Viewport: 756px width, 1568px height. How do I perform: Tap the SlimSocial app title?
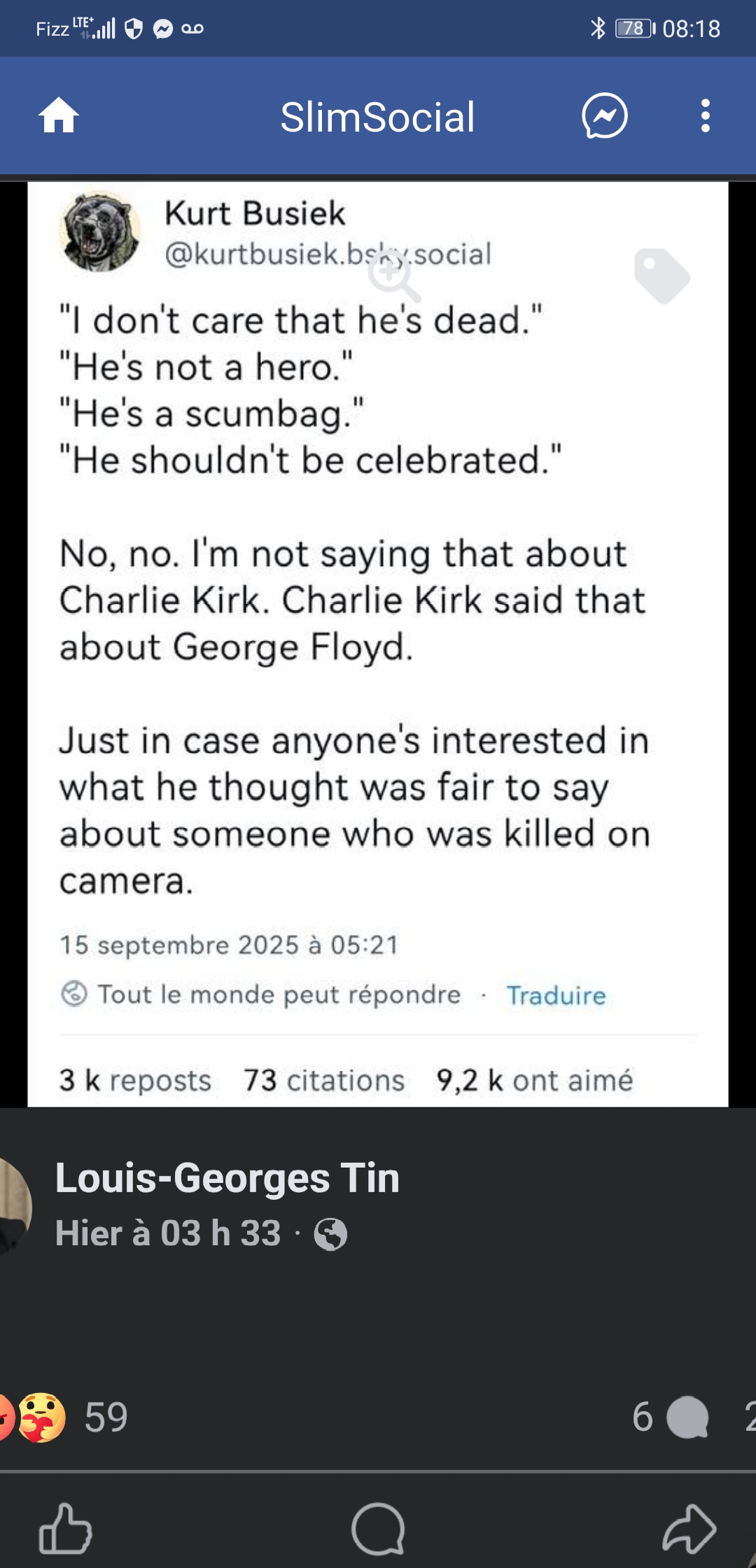(377, 117)
